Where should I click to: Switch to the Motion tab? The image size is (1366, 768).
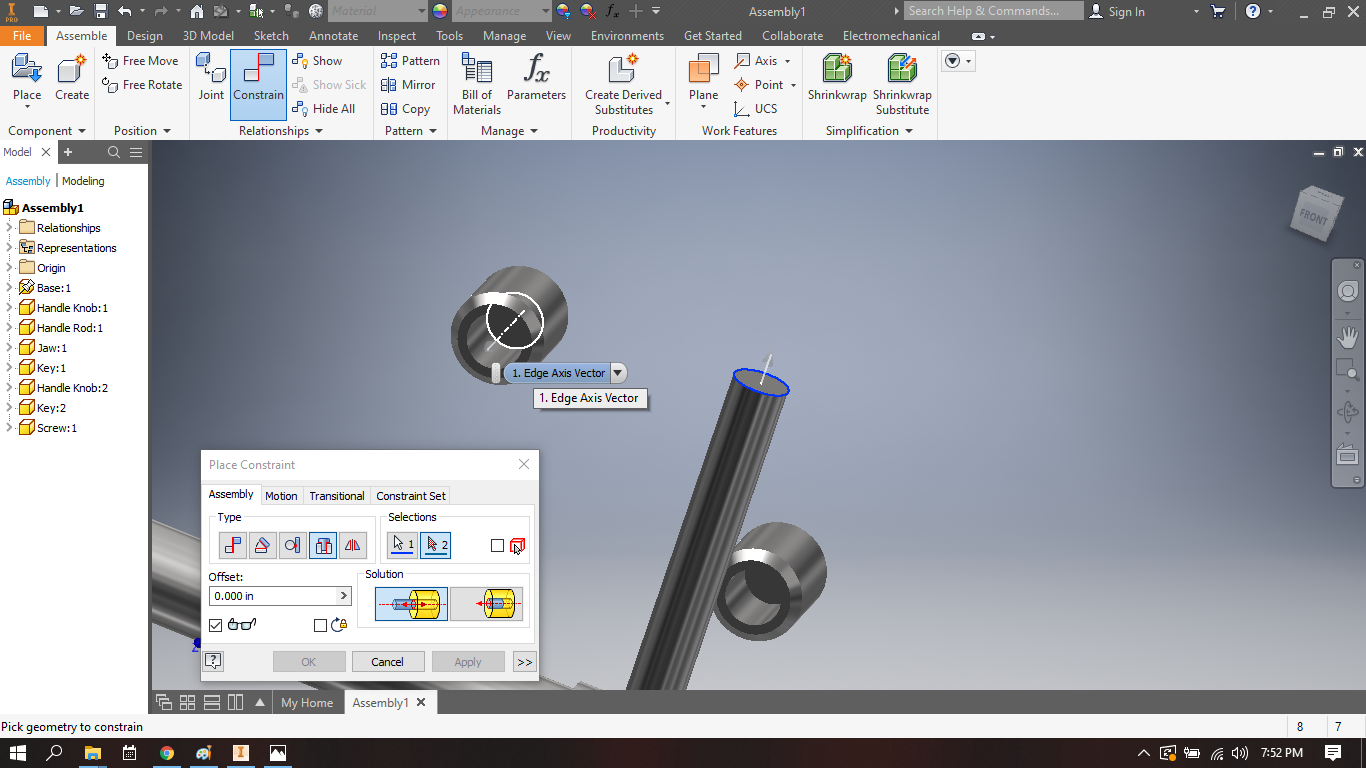click(281, 495)
